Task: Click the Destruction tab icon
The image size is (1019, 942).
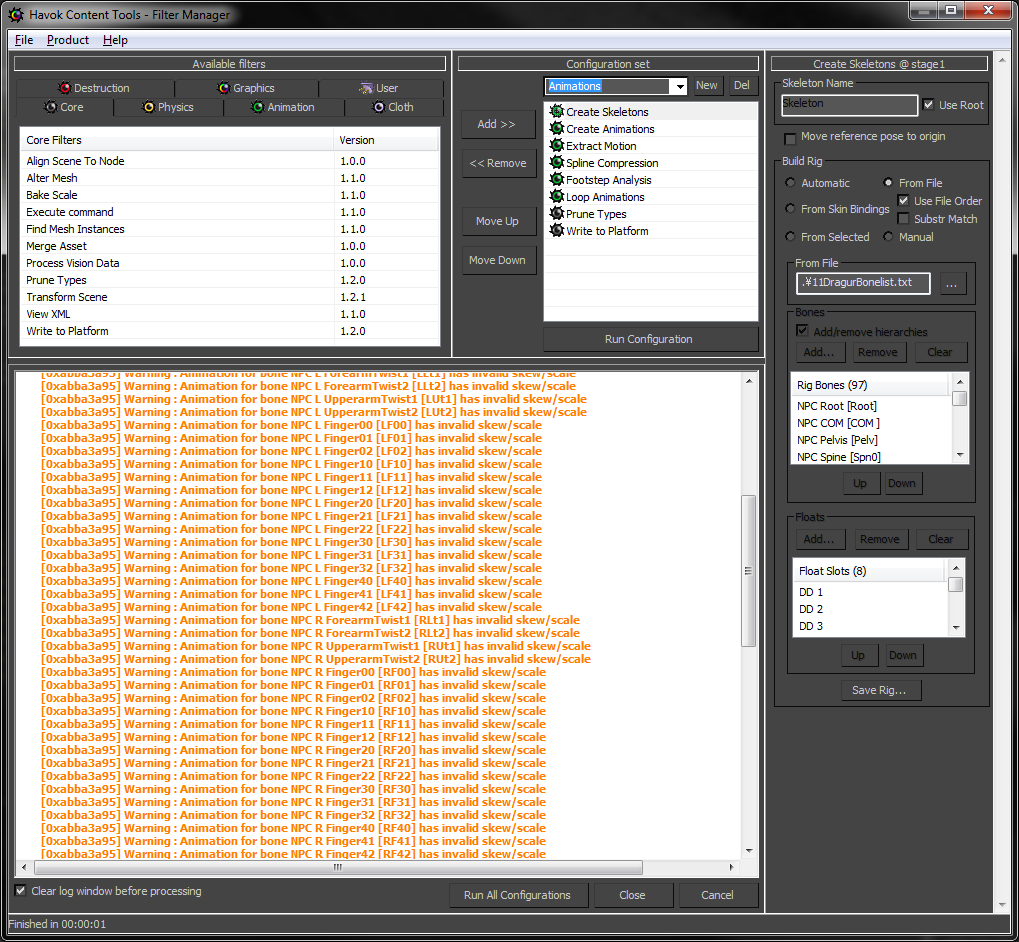Action: 64,88
